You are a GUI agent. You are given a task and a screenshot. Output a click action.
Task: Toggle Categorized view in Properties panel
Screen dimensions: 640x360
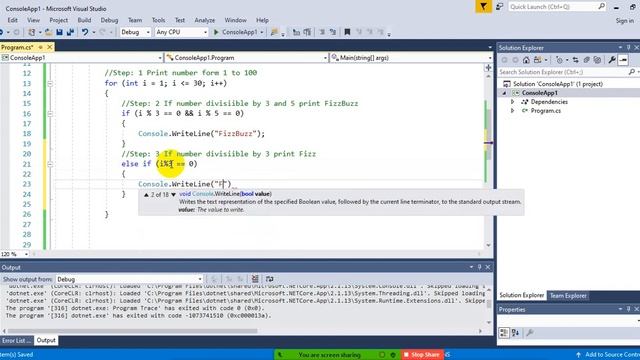(x=504, y=333)
